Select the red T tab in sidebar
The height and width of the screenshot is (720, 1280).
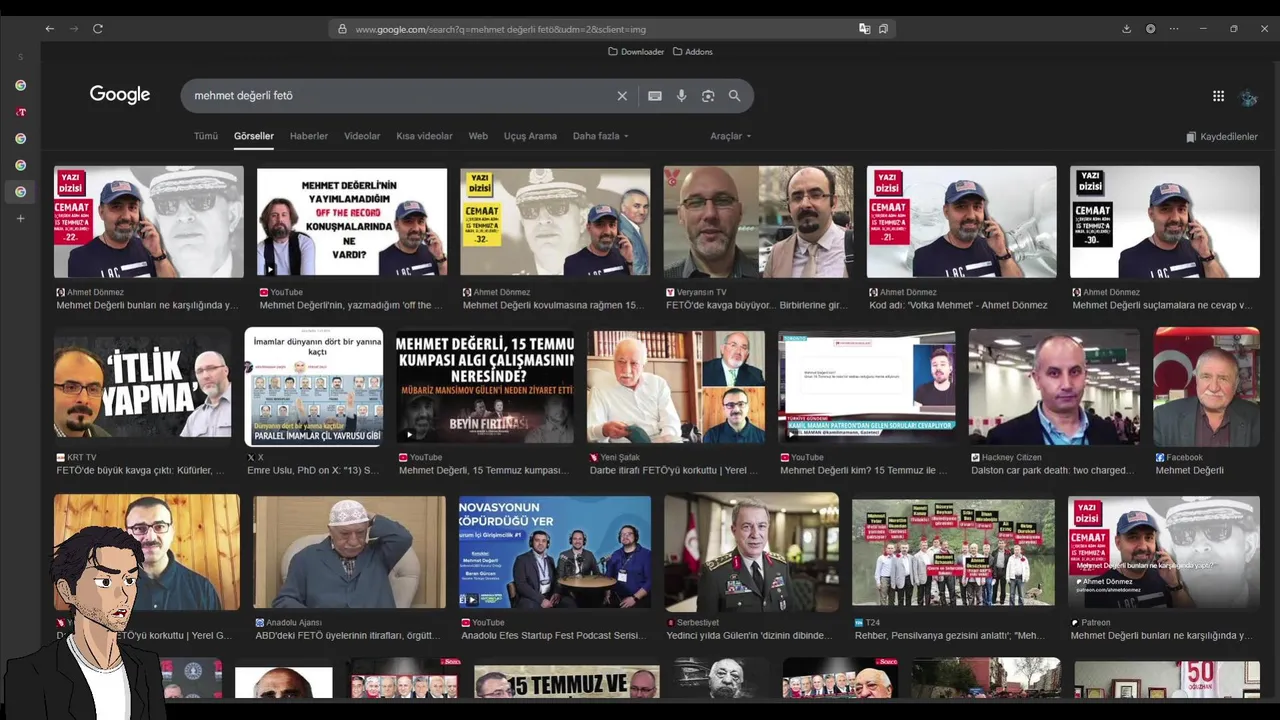[20, 112]
